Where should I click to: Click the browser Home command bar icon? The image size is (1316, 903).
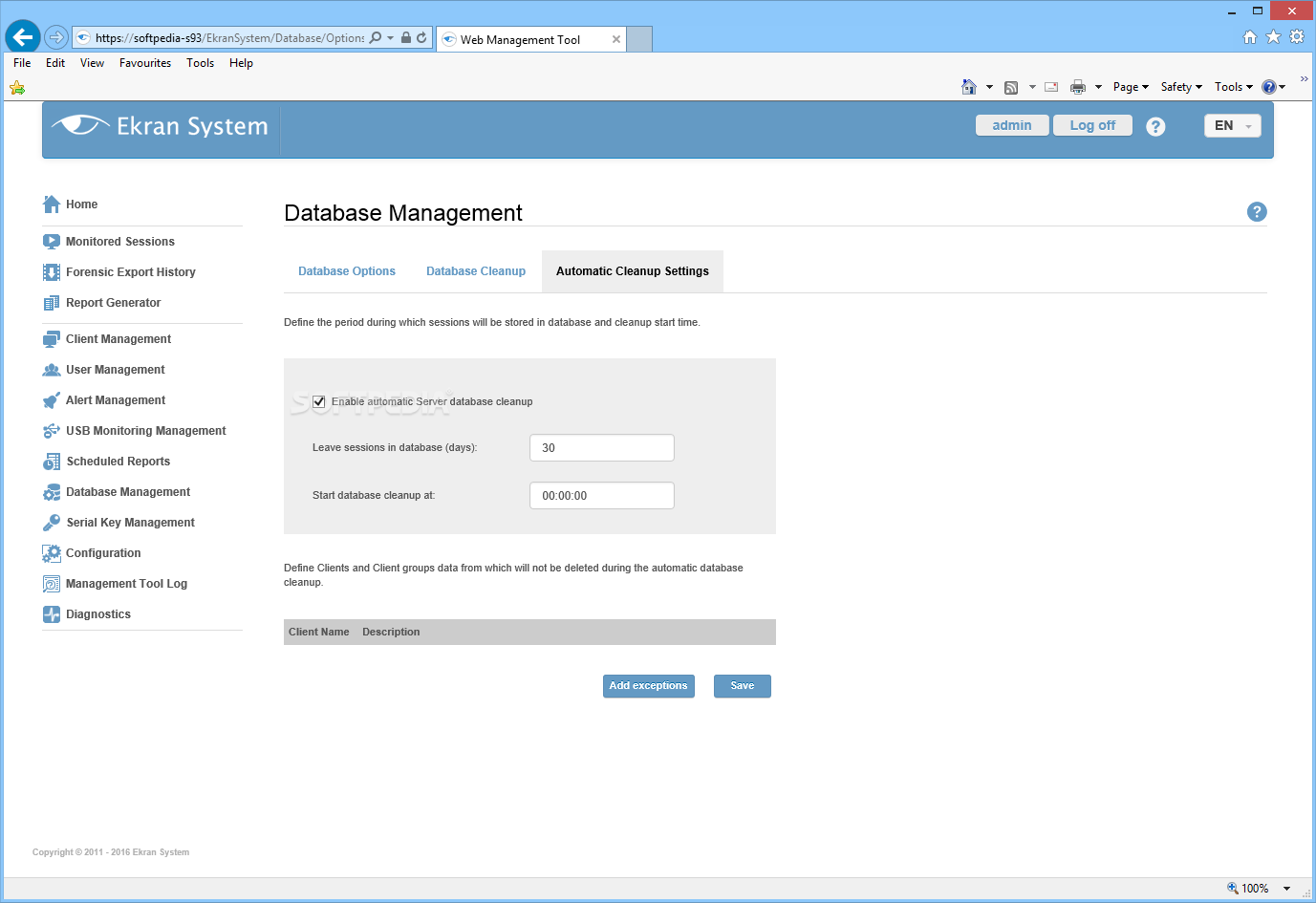click(x=969, y=87)
